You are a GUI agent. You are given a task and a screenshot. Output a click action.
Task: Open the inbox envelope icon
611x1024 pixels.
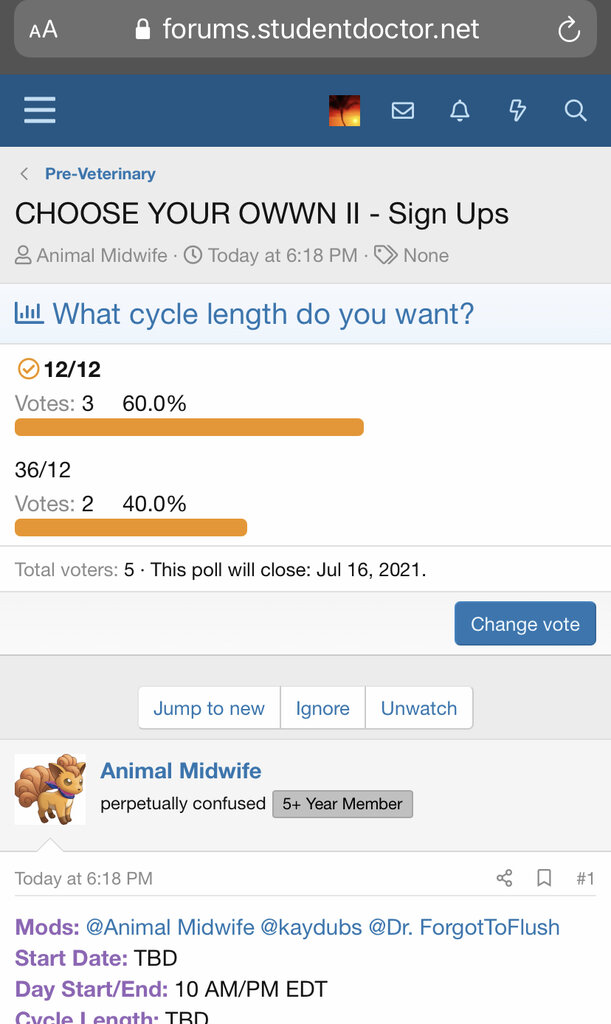point(403,111)
